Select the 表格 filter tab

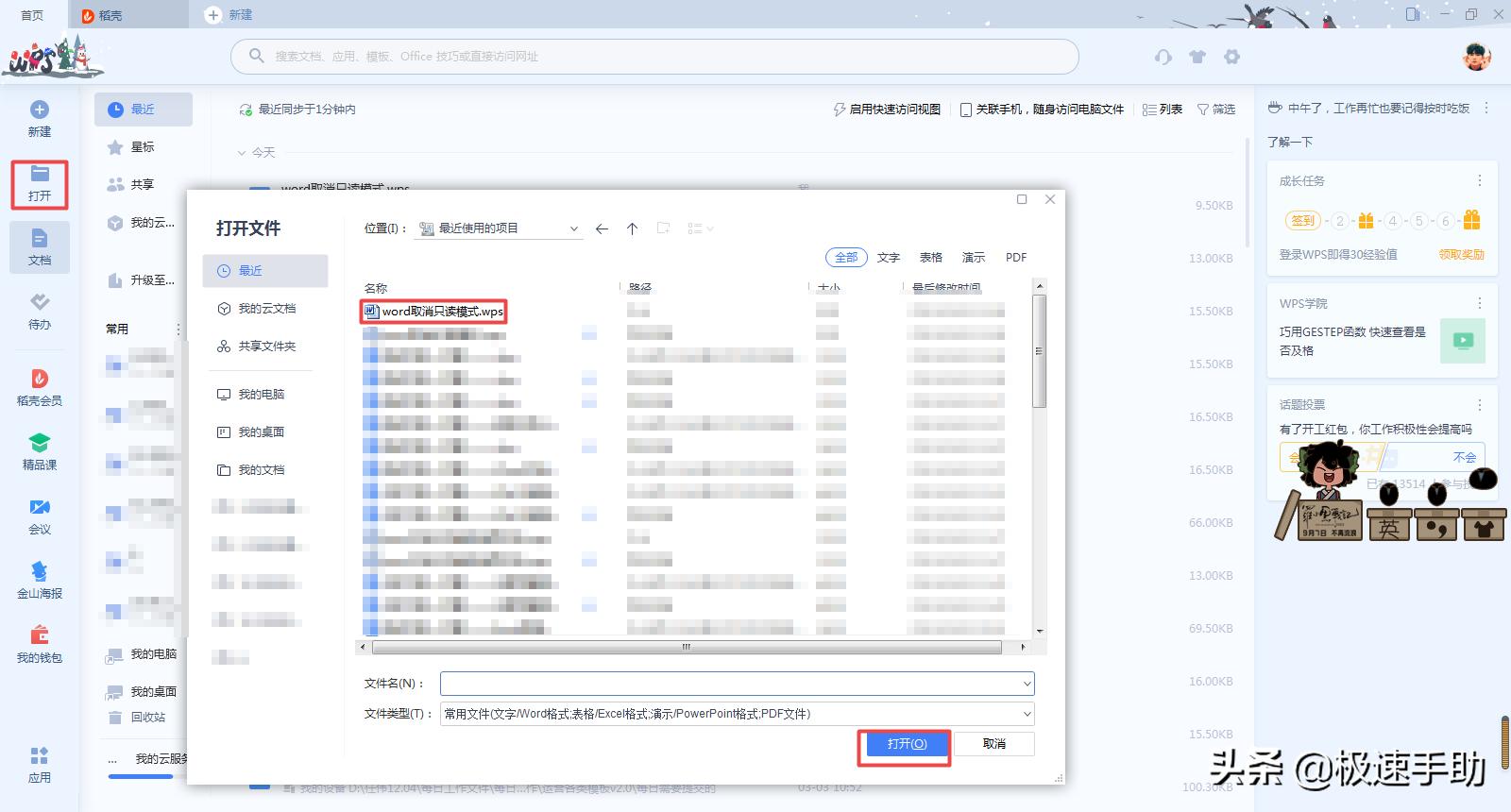pyautogui.click(x=931, y=257)
